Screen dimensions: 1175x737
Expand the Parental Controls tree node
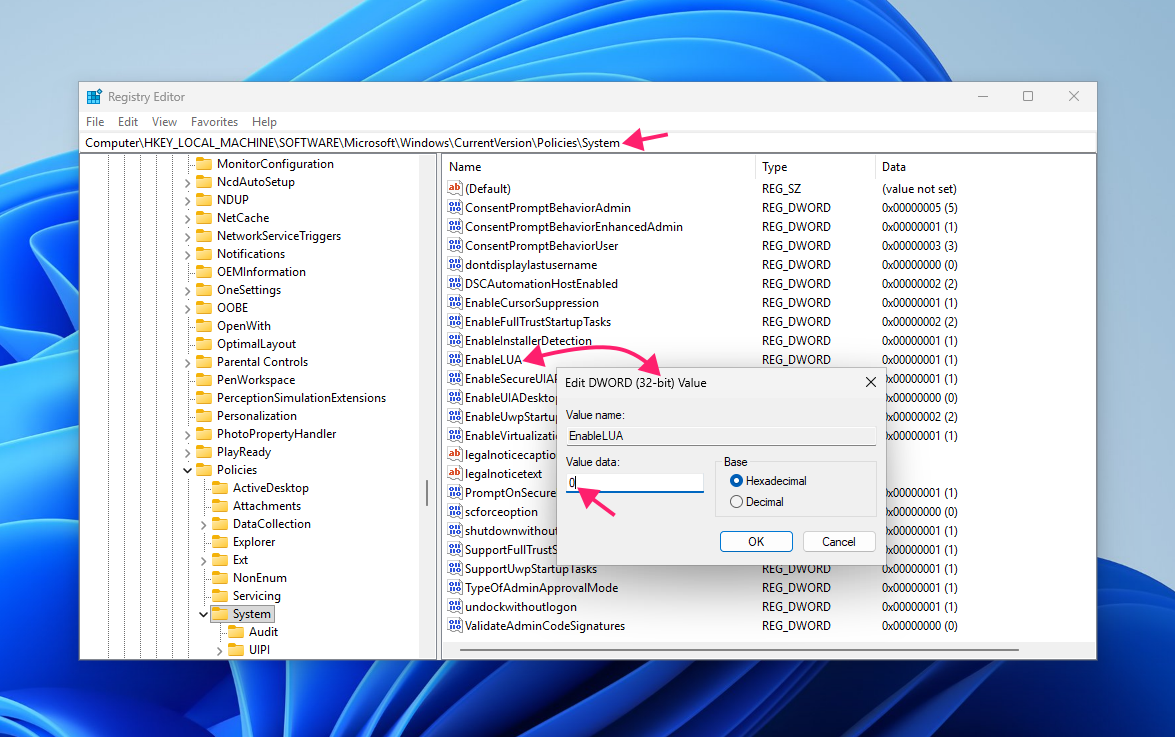187,363
